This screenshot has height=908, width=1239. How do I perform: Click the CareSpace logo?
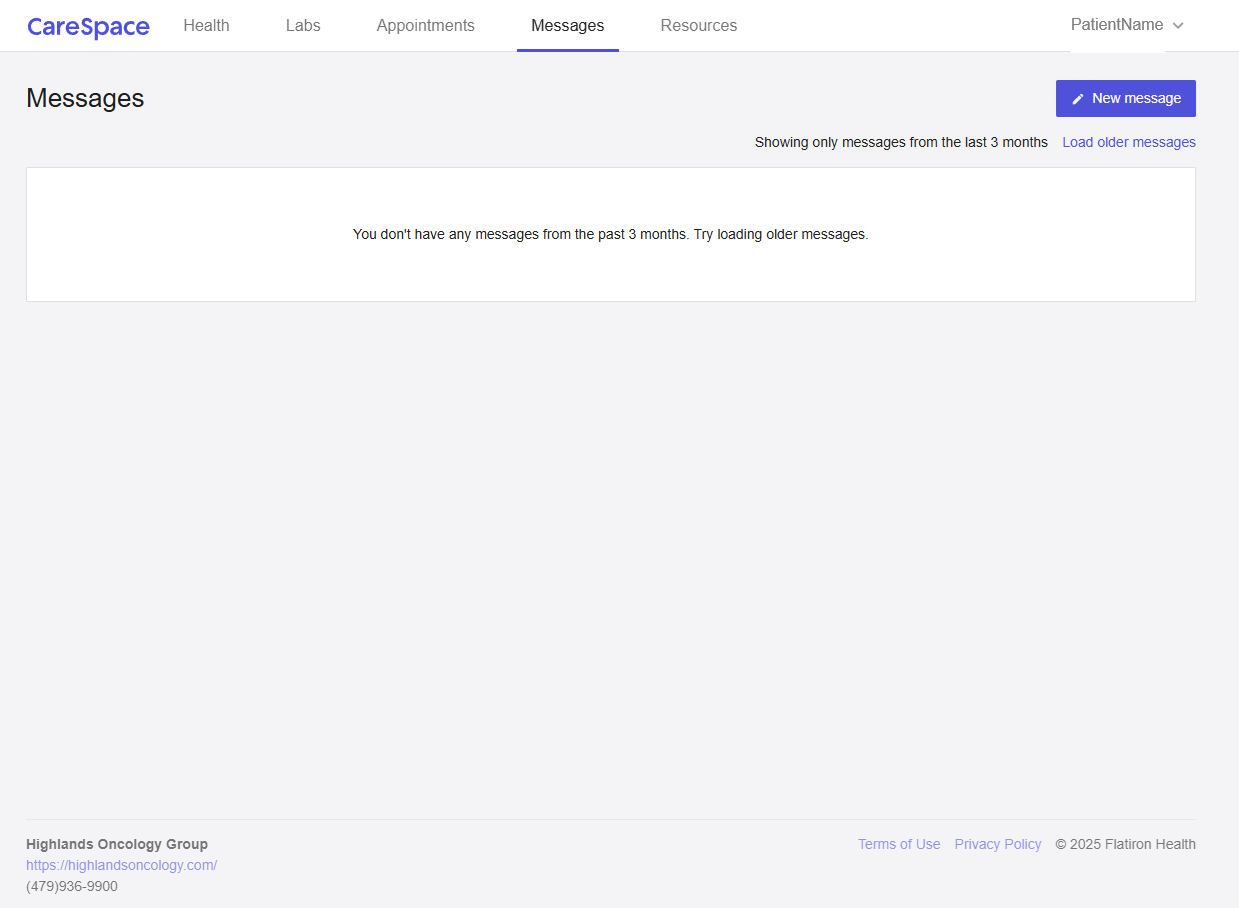88,27
